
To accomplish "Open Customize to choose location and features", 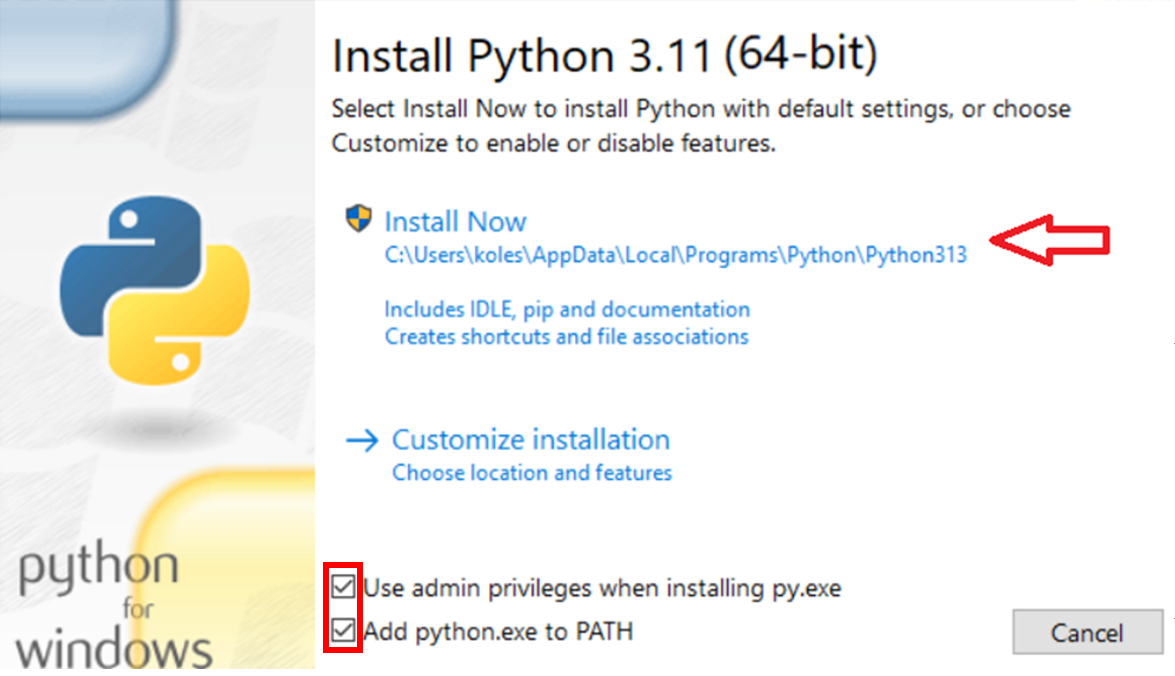I will 531,439.
